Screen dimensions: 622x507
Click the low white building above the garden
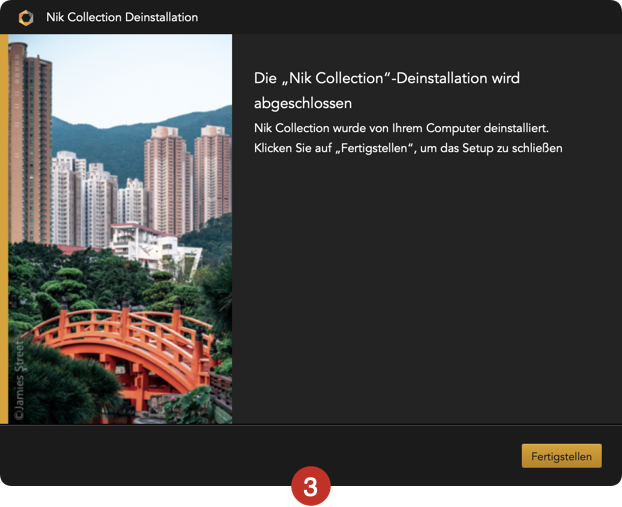tap(155, 246)
